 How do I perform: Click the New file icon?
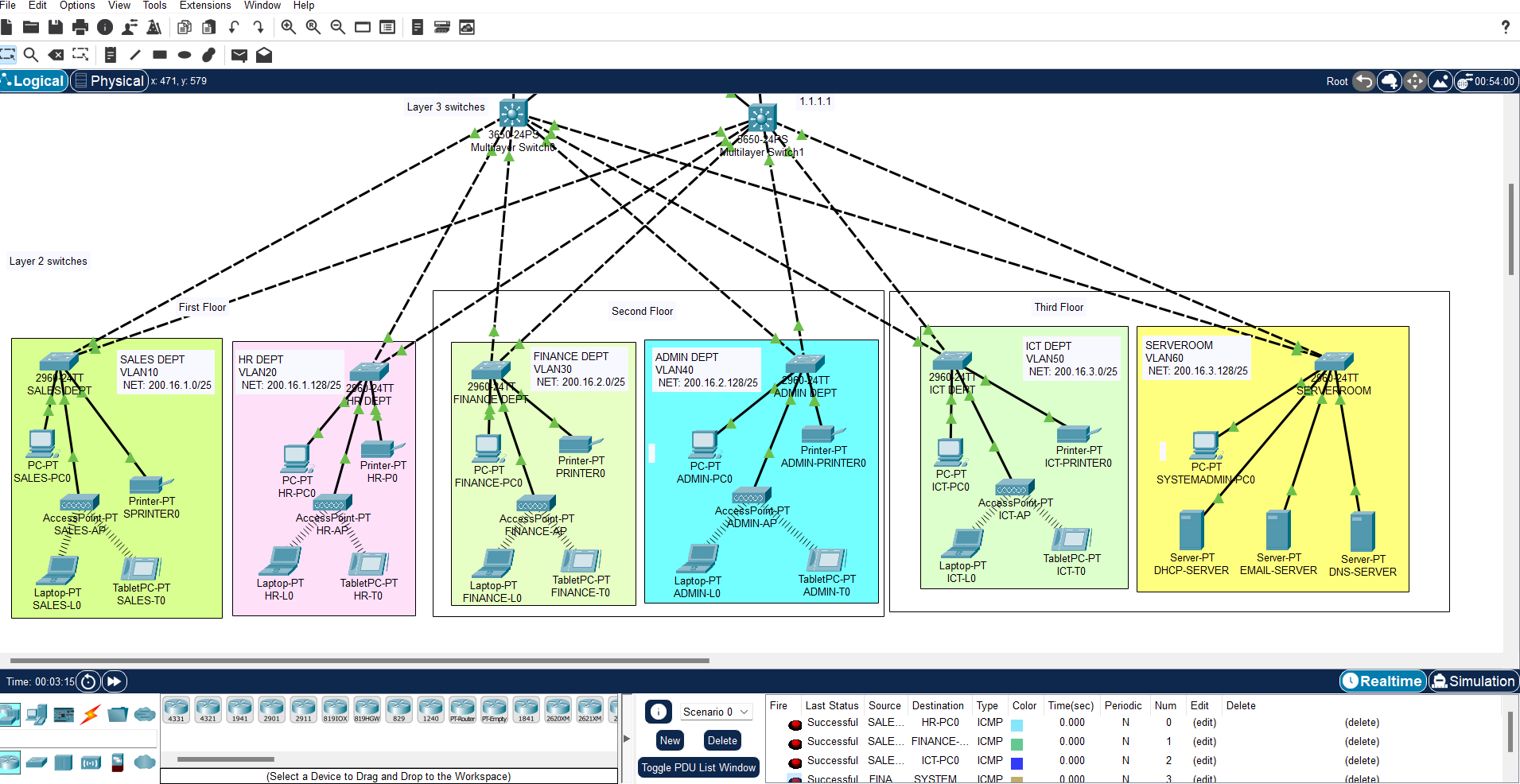point(6,27)
